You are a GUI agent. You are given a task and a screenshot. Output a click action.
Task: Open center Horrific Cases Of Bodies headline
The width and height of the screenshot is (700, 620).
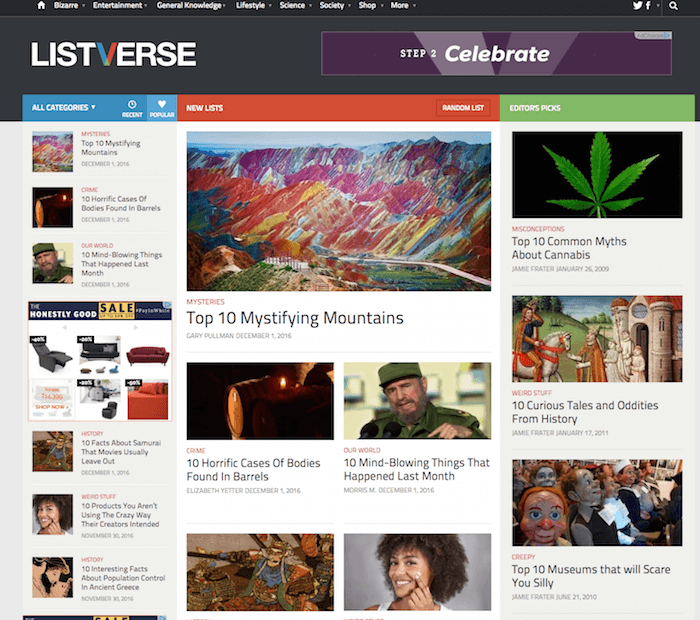253,470
